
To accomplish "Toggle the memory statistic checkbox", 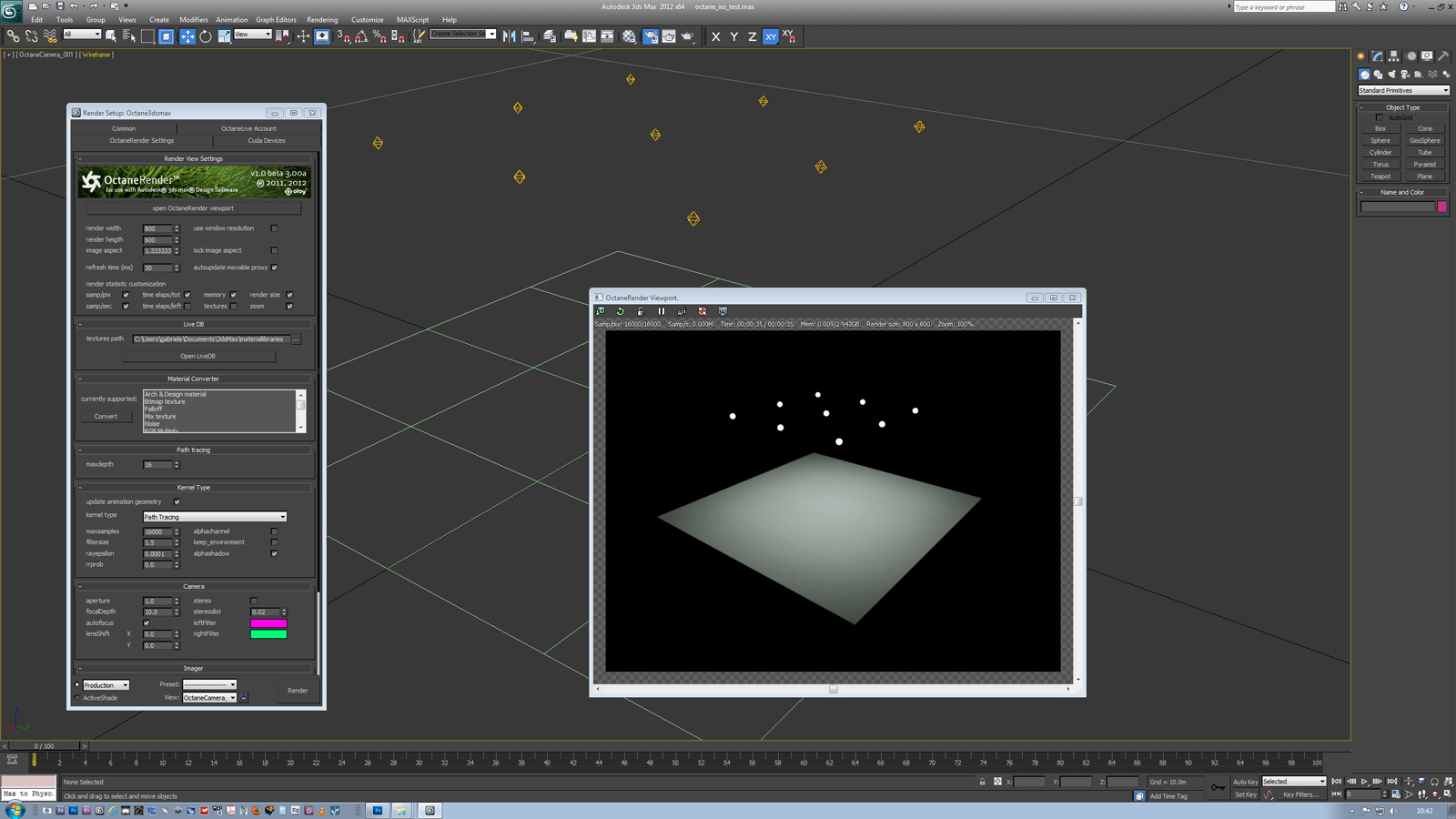I will 233,295.
